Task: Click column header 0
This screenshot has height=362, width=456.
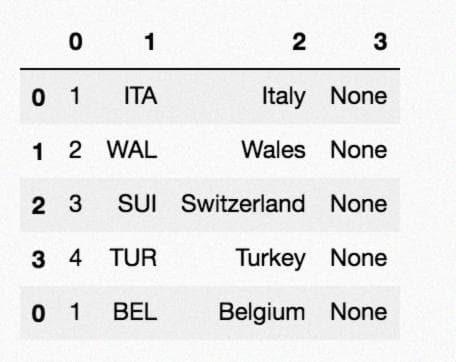Action: [x=76, y=42]
